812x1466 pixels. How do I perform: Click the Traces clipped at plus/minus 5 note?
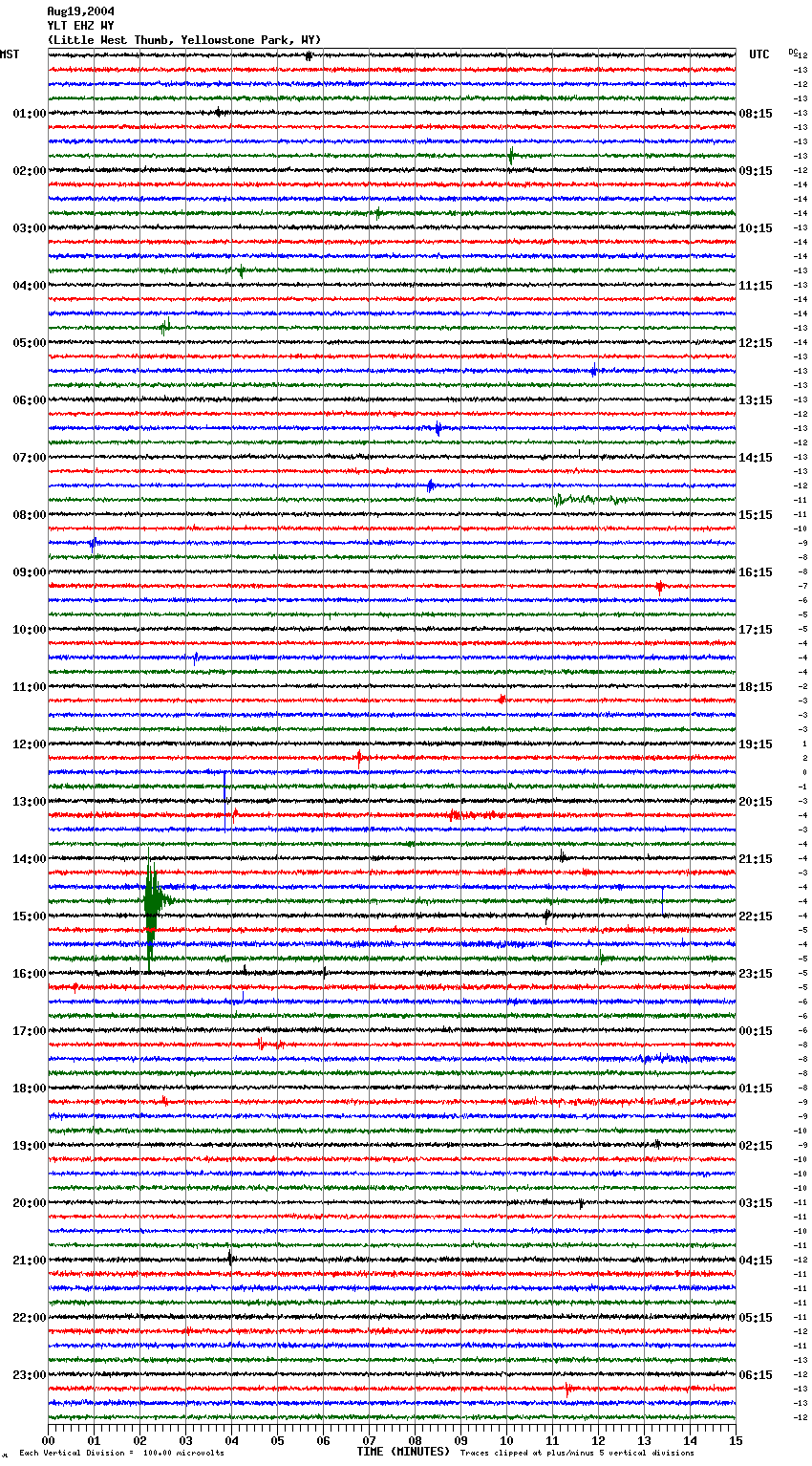(x=577, y=1453)
